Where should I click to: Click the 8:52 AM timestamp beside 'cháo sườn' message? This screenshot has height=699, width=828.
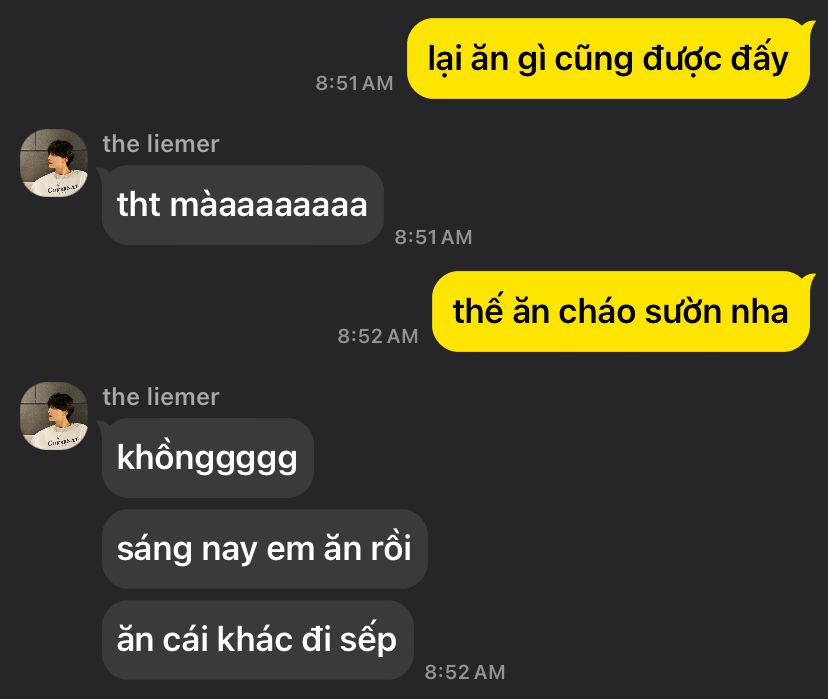click(x=378, y=336)
